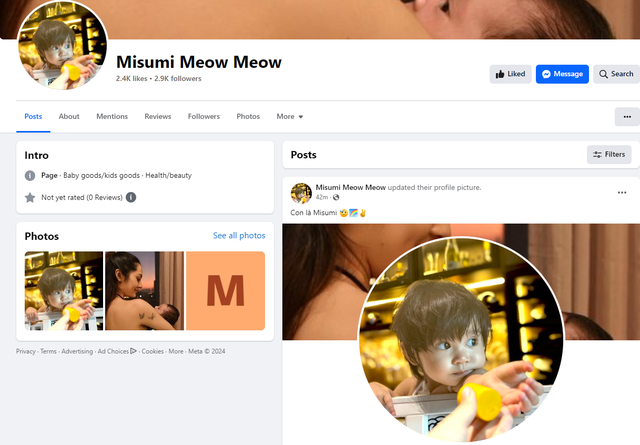Click the info icon beside Not yet rated
This screenshot has width=640, height=445.
131,198
